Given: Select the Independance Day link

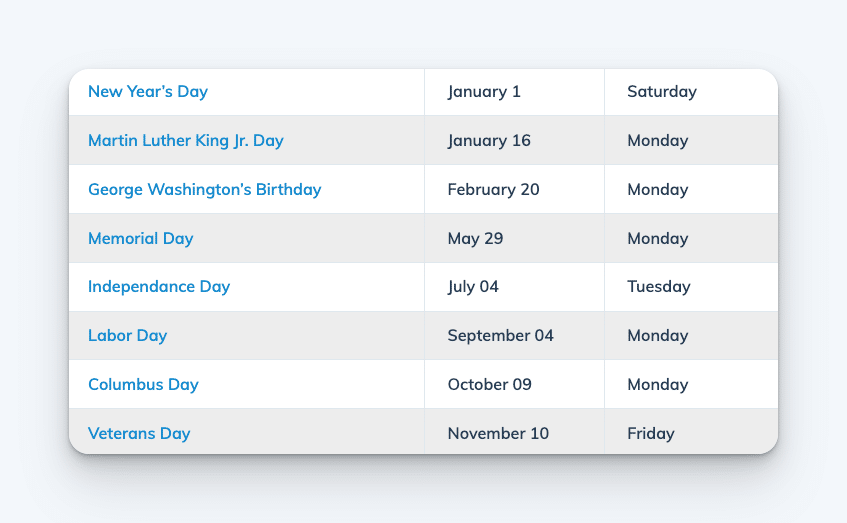Looking at the screenshot, I should [x=159, y=286].
